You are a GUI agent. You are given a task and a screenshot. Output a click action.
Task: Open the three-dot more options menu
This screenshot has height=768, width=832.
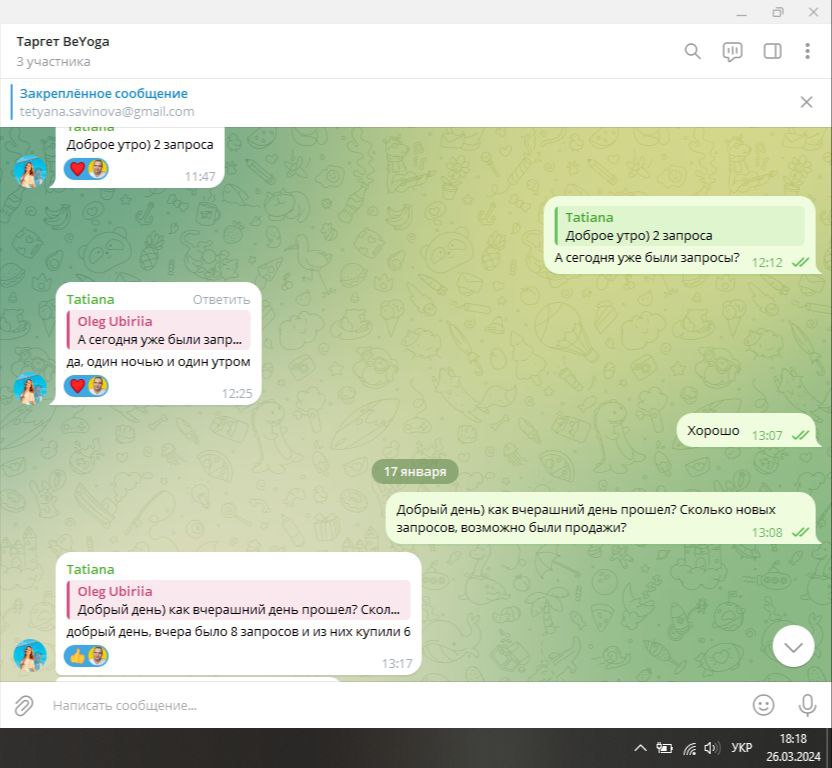807,51
